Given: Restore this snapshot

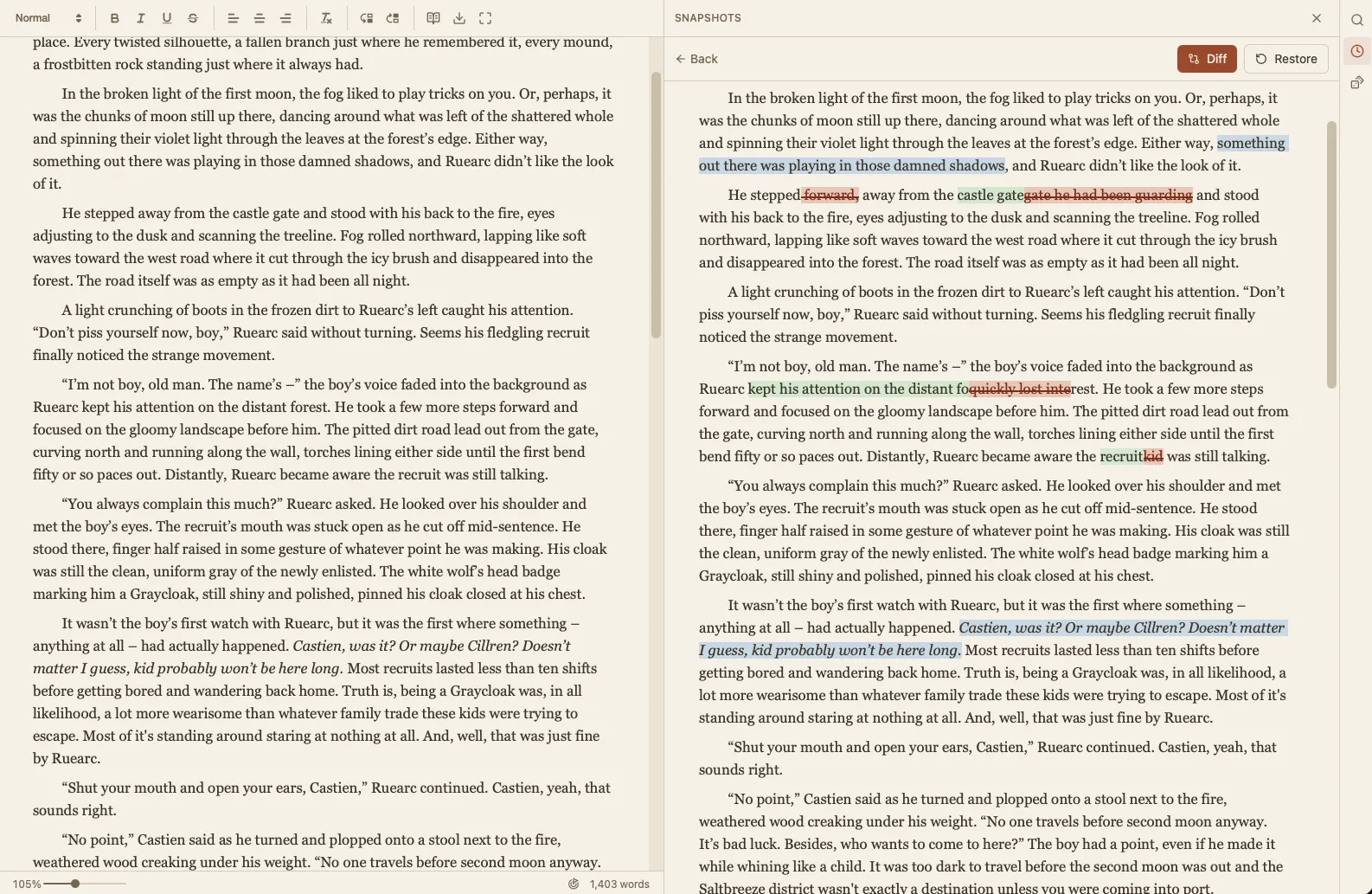Looking at the screenshot, I should [x=1286, y=59].
